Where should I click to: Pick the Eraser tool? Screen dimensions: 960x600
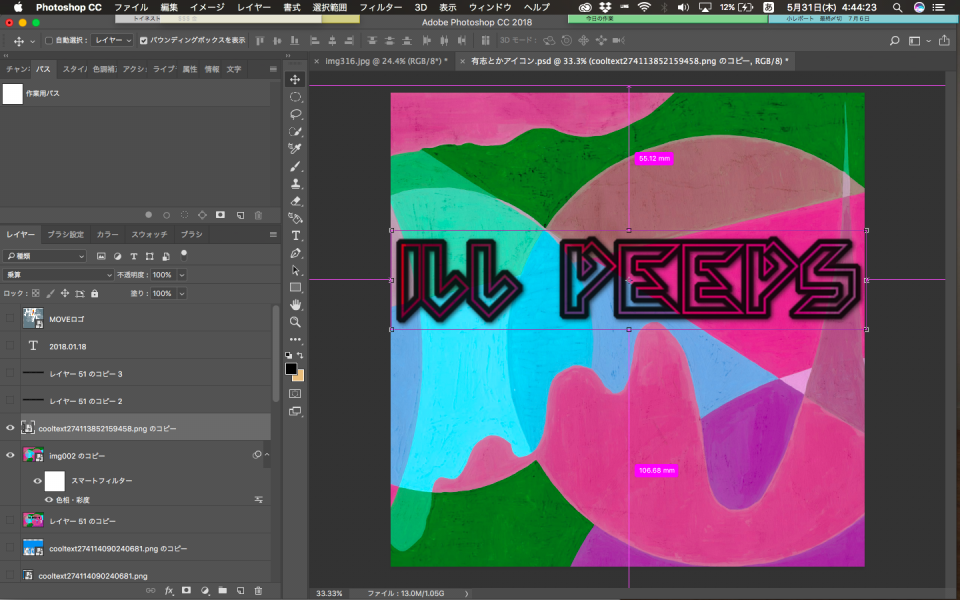(295, 200)
